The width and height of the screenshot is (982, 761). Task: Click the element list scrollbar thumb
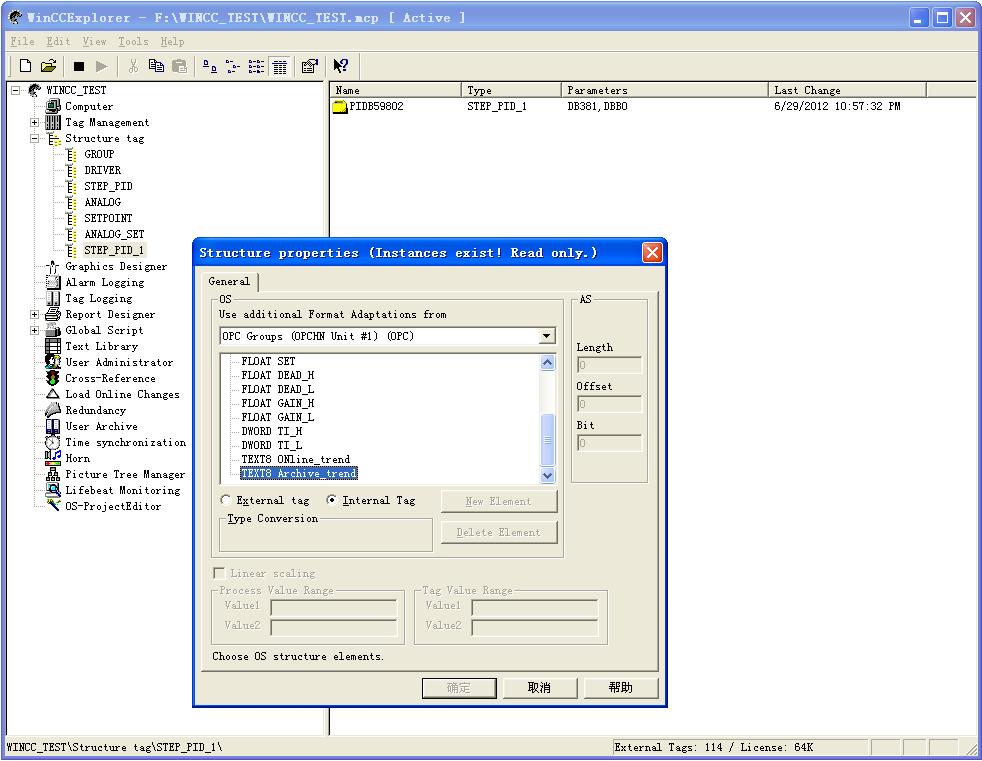[x=547, y=440]
